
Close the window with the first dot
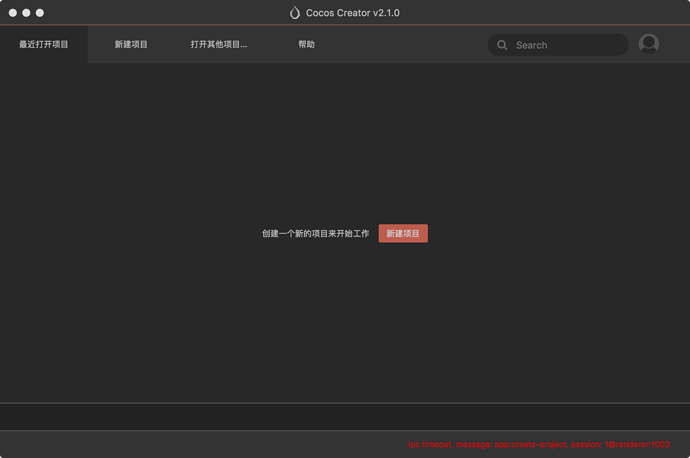click(13, 13)
